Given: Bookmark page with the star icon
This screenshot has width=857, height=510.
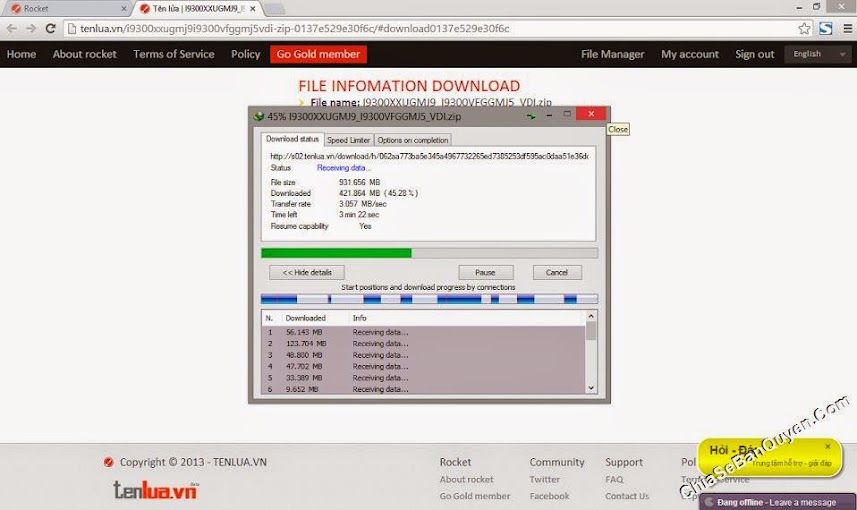Looking at the screenshot, I should pyautogui.click(x=804, y=28).
